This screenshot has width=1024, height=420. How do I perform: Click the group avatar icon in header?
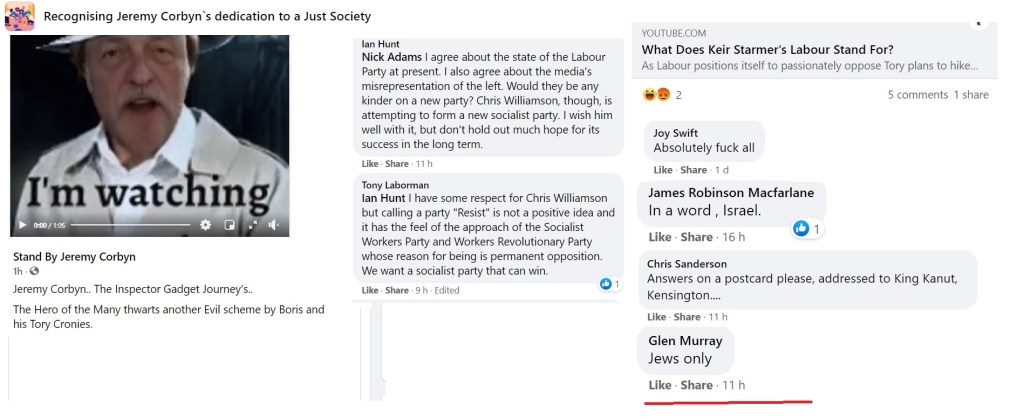point(19,16)
